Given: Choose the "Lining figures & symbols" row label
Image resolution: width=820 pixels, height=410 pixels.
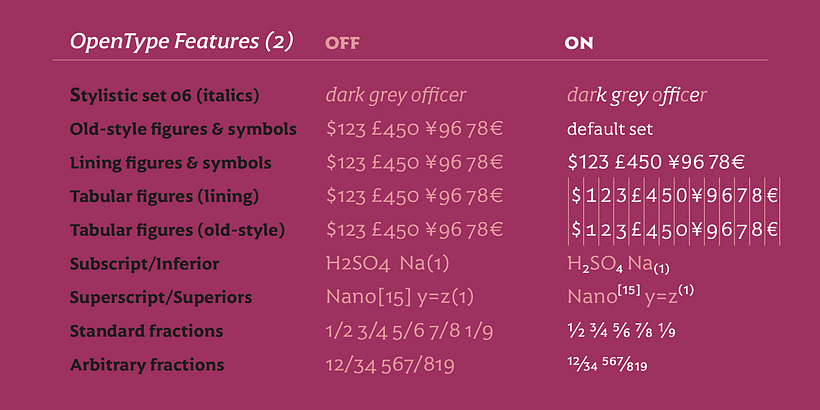Looking at the screenshot, I should pyautogui.click(x=171, y=162).
